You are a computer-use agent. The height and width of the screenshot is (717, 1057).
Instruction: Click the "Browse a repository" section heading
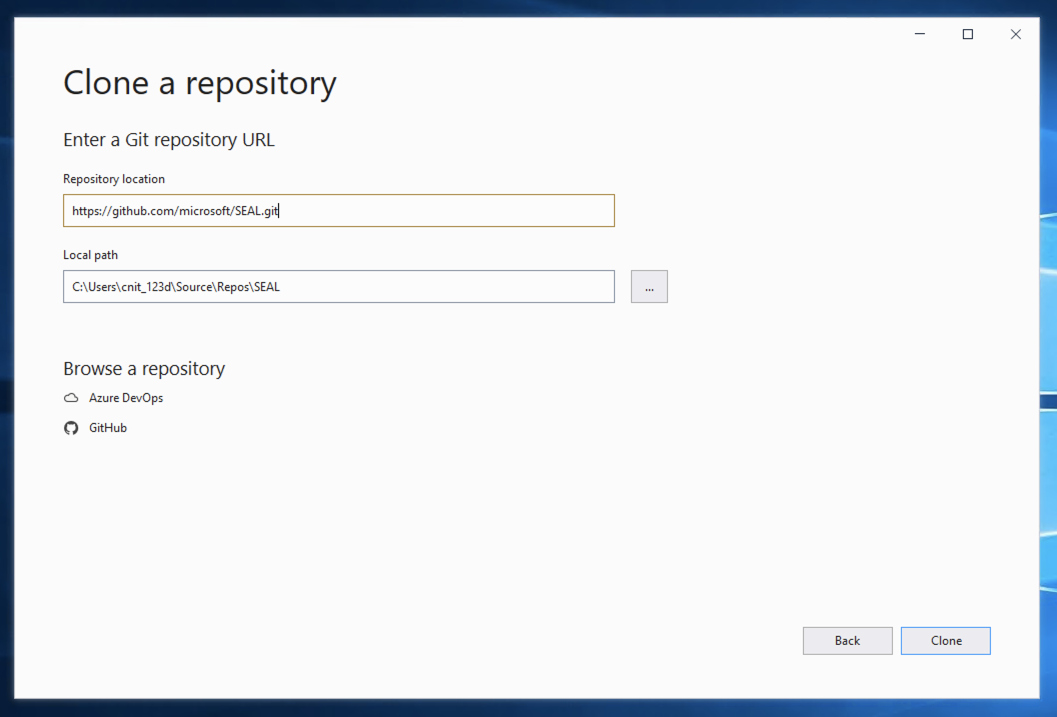(x=144, y=369)
